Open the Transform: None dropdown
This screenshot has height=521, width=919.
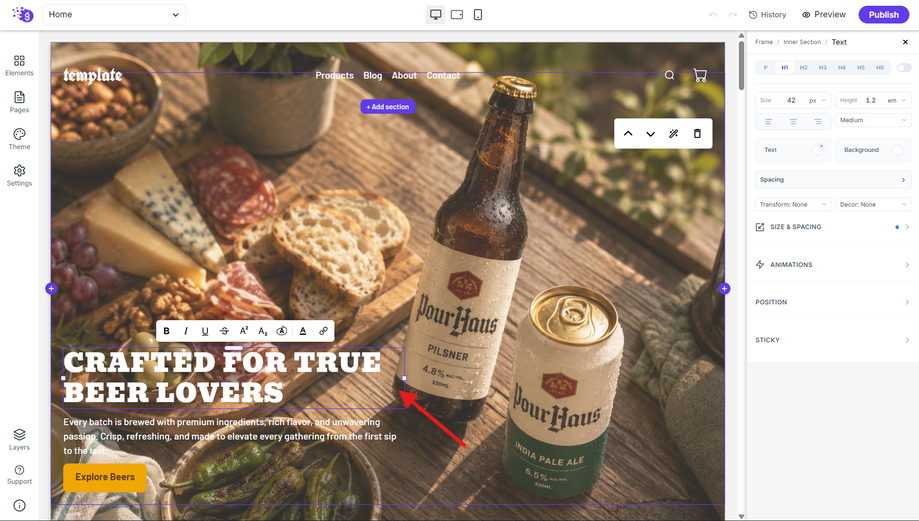793,205
